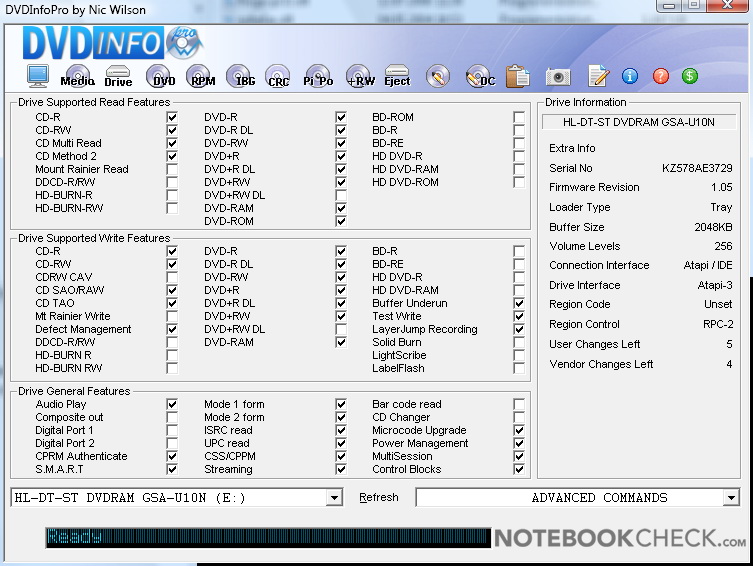Select the serial number KZ578AE3729

click(697, 168)
